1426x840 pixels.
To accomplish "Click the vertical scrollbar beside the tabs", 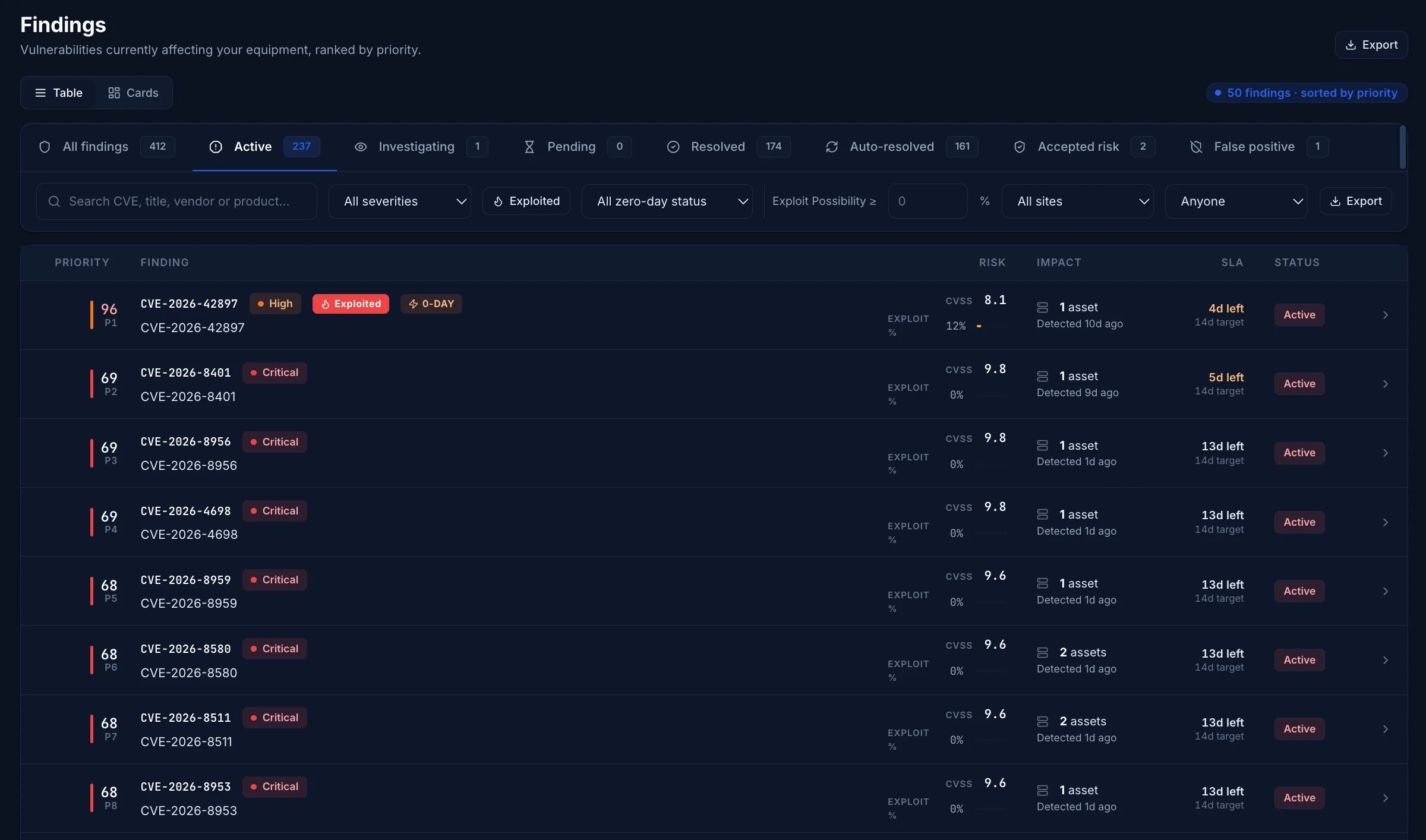I will (x=1403, y=147).
